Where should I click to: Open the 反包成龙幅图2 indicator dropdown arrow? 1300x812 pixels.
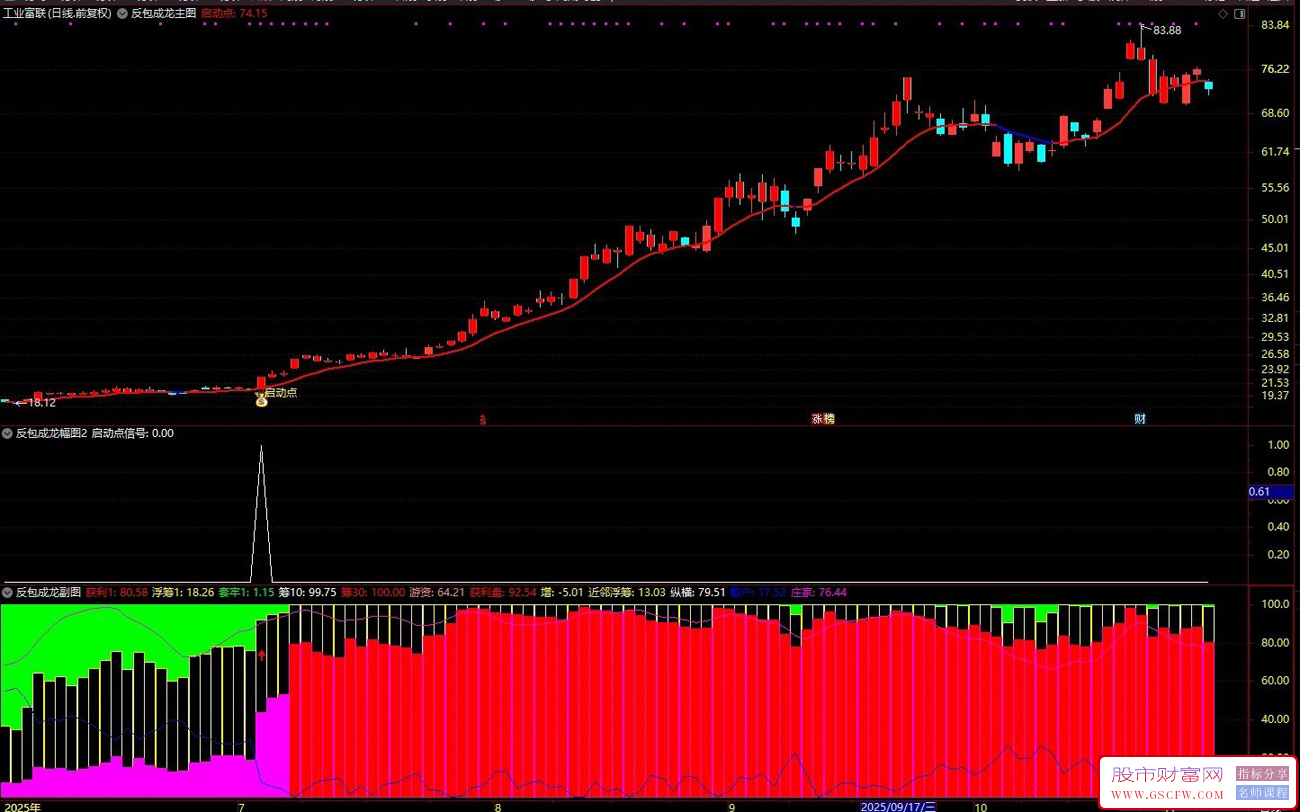coord(7,434)
